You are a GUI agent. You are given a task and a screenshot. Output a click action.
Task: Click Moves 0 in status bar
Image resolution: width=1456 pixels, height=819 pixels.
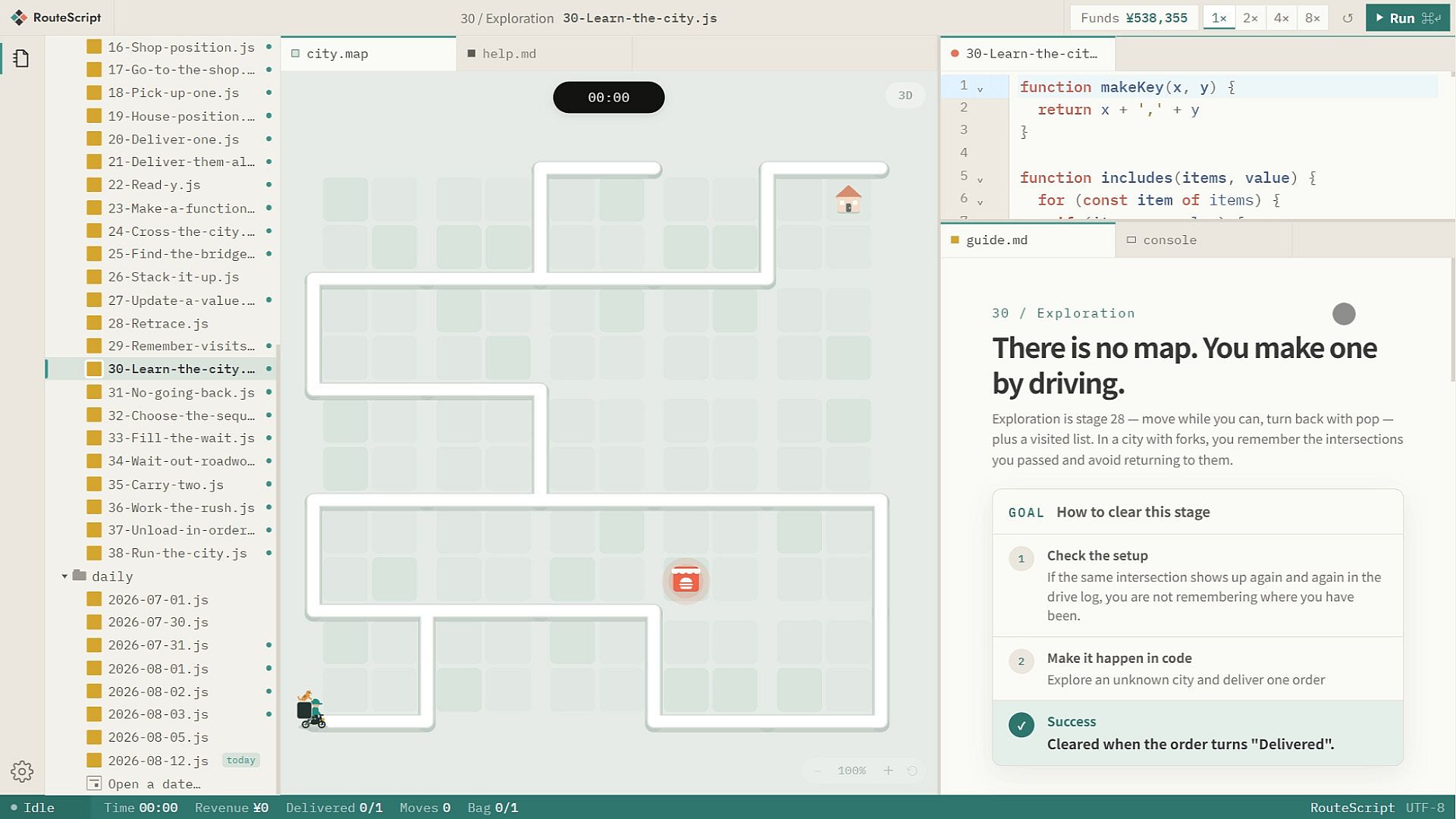click(425, 808)
